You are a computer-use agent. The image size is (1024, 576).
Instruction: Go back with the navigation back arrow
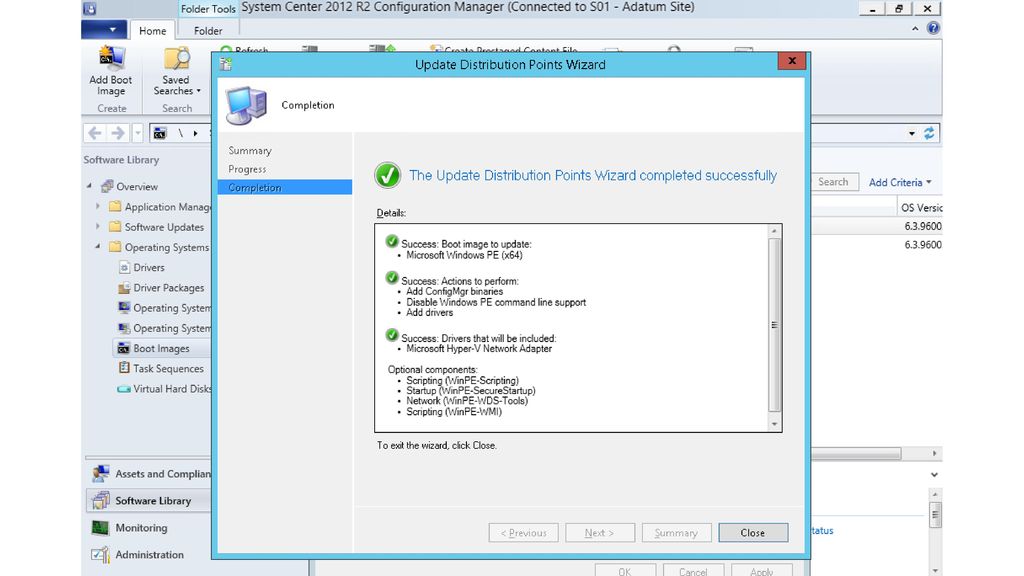(95, 133)
